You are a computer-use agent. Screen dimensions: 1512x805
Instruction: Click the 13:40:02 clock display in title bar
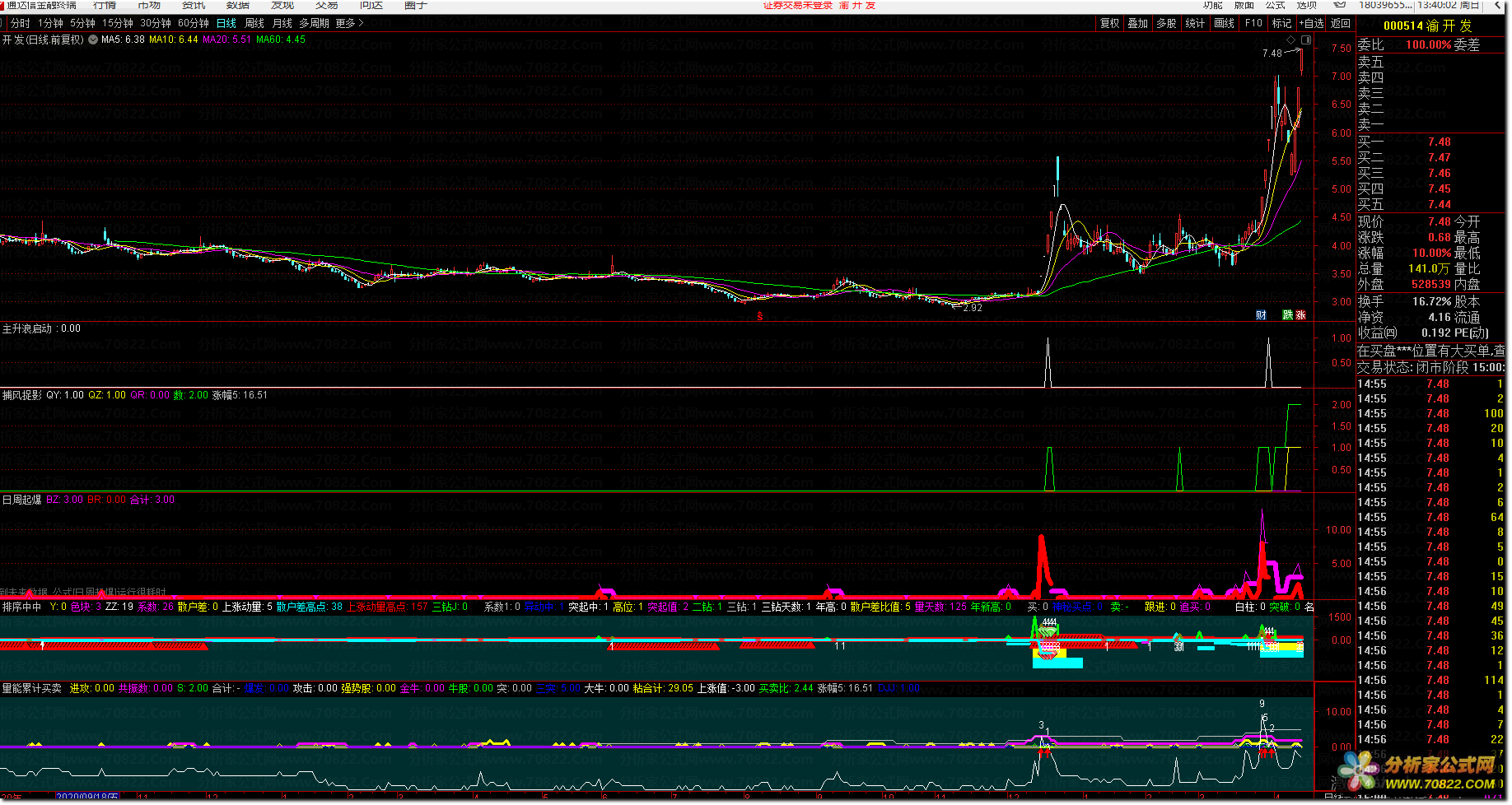[x=1439, y=5]
